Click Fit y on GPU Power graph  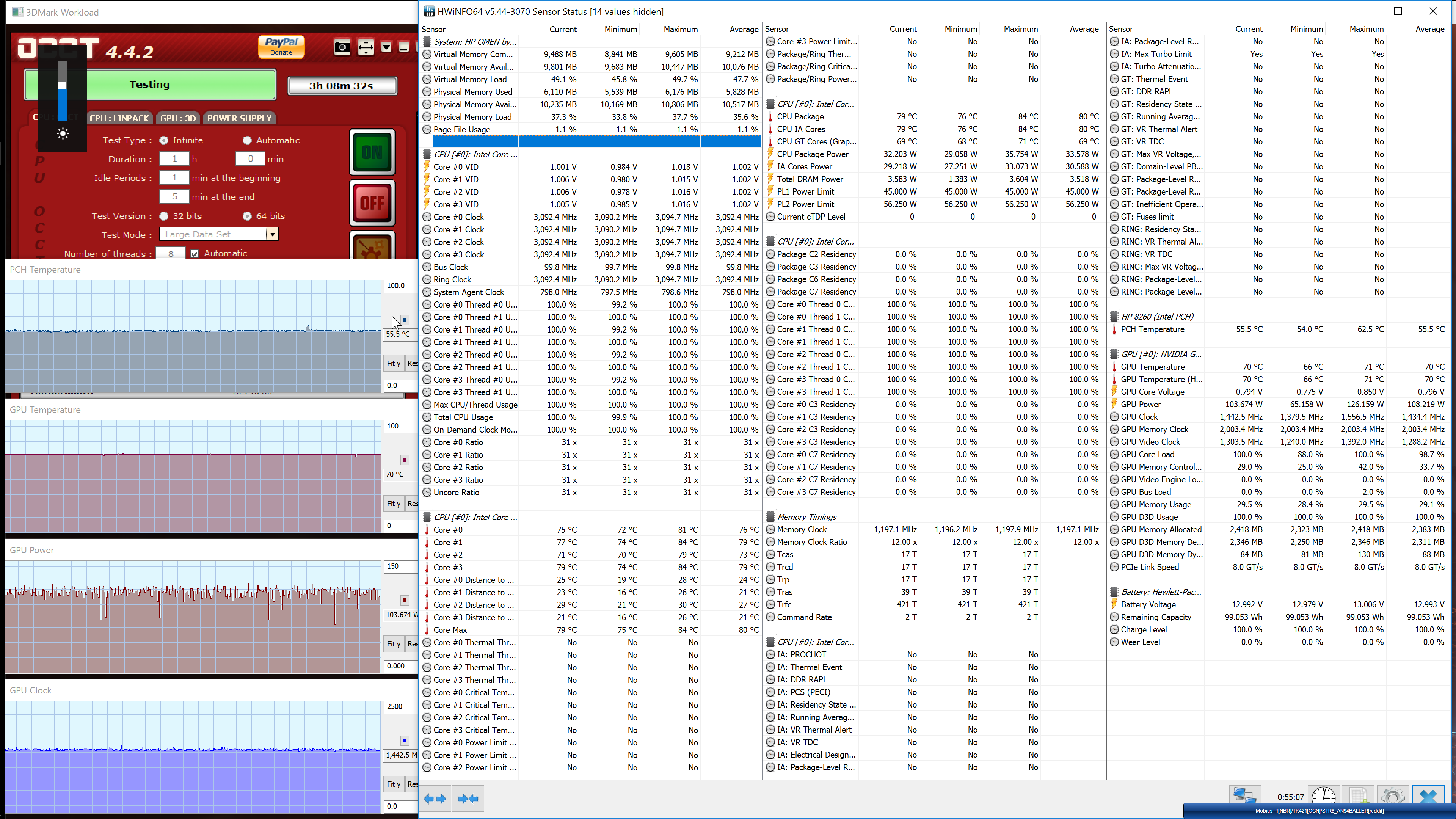(x=394, y=644)
